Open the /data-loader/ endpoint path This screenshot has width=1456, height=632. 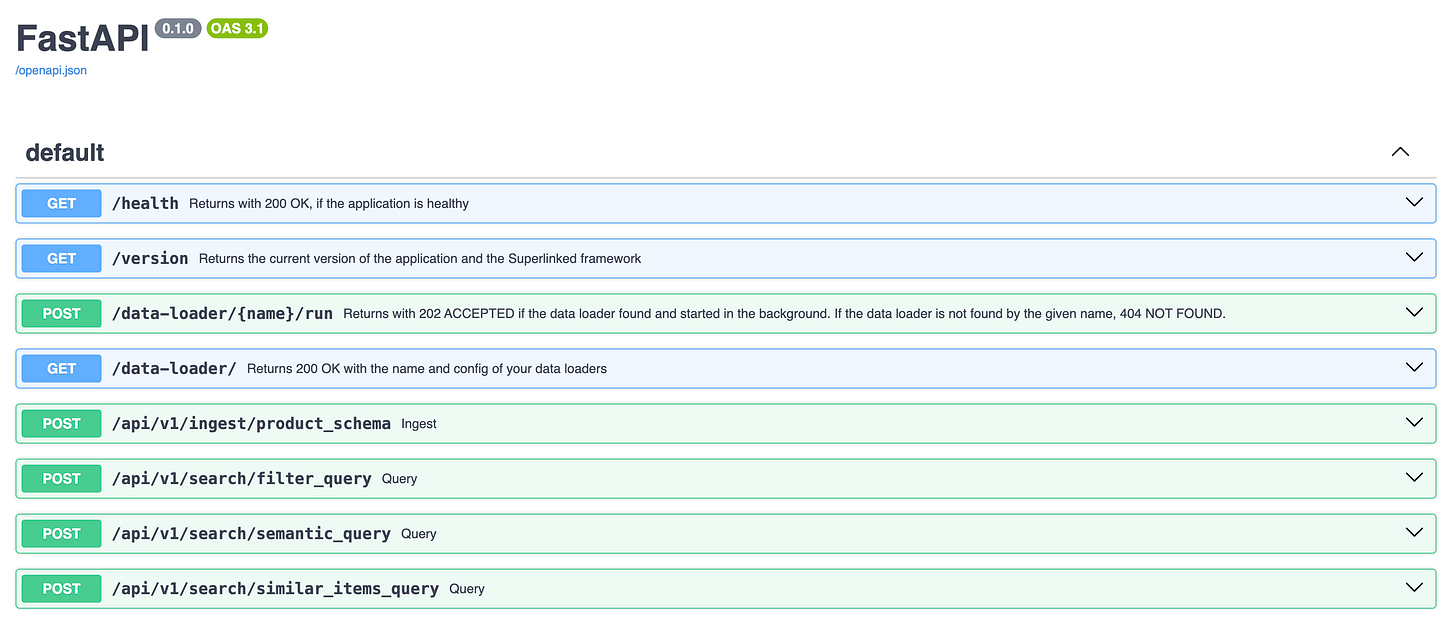[x=174, y=368]
